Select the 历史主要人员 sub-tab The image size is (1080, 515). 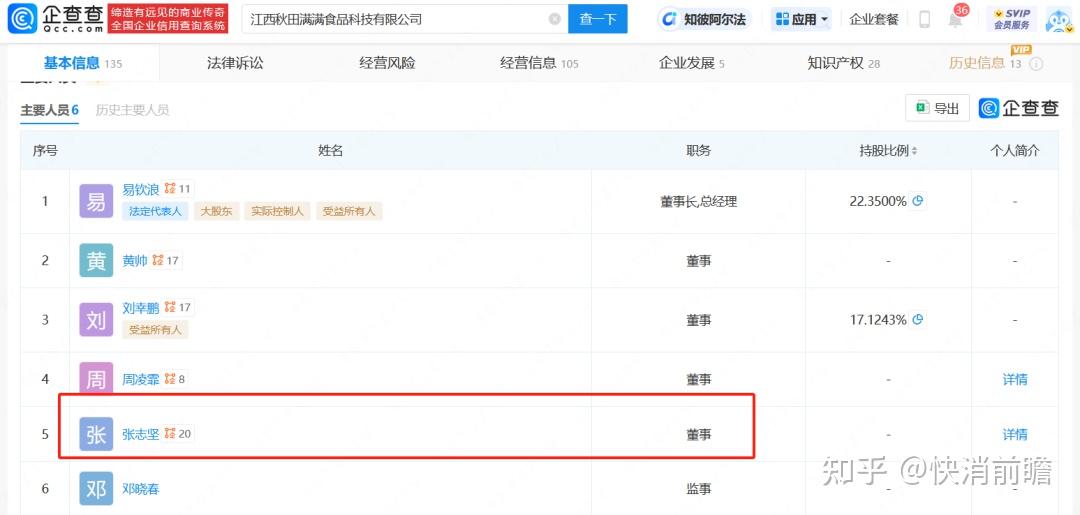pyautogui.click(x=132, y=110)
